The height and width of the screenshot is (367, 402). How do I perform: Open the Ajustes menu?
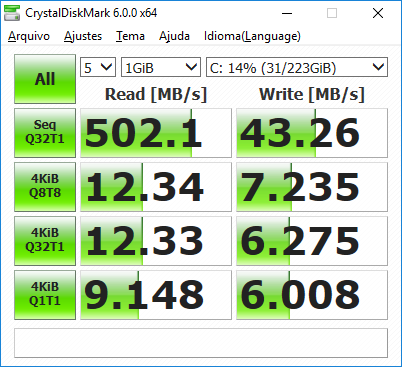(83, 36)
